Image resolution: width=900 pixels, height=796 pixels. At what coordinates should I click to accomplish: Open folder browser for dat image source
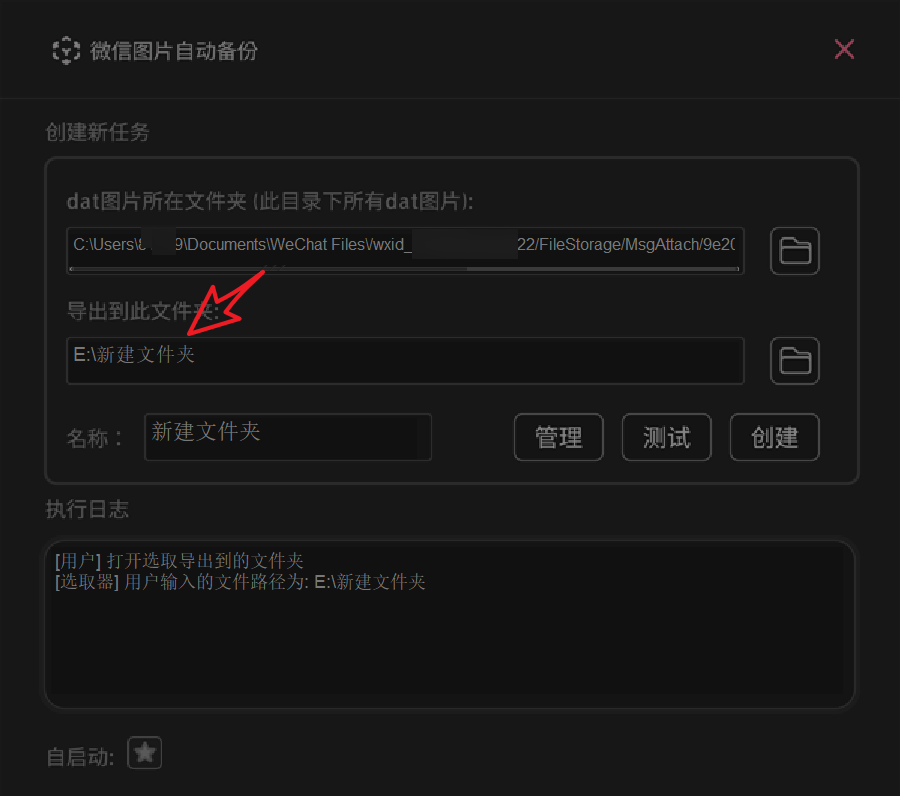point(794,251)
